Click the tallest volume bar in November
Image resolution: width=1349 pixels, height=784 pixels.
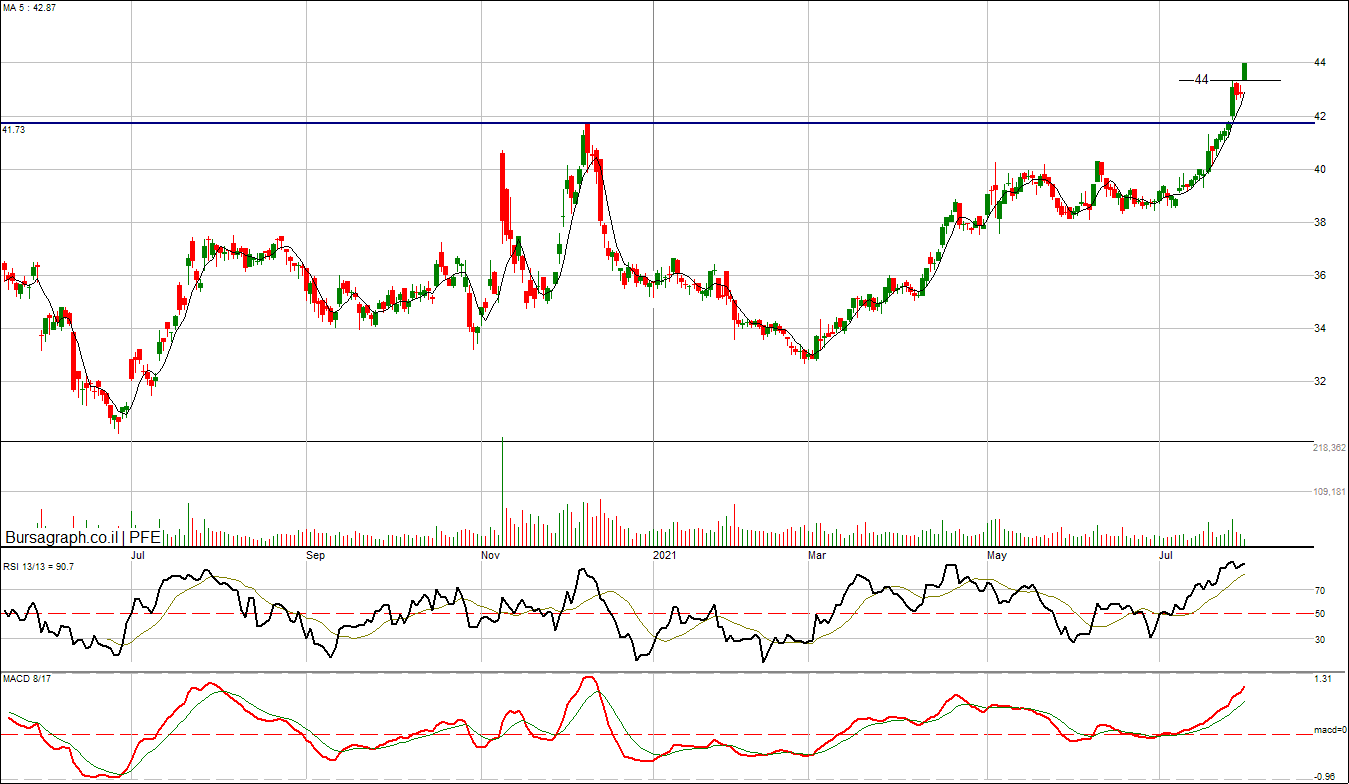pos(502,490)
